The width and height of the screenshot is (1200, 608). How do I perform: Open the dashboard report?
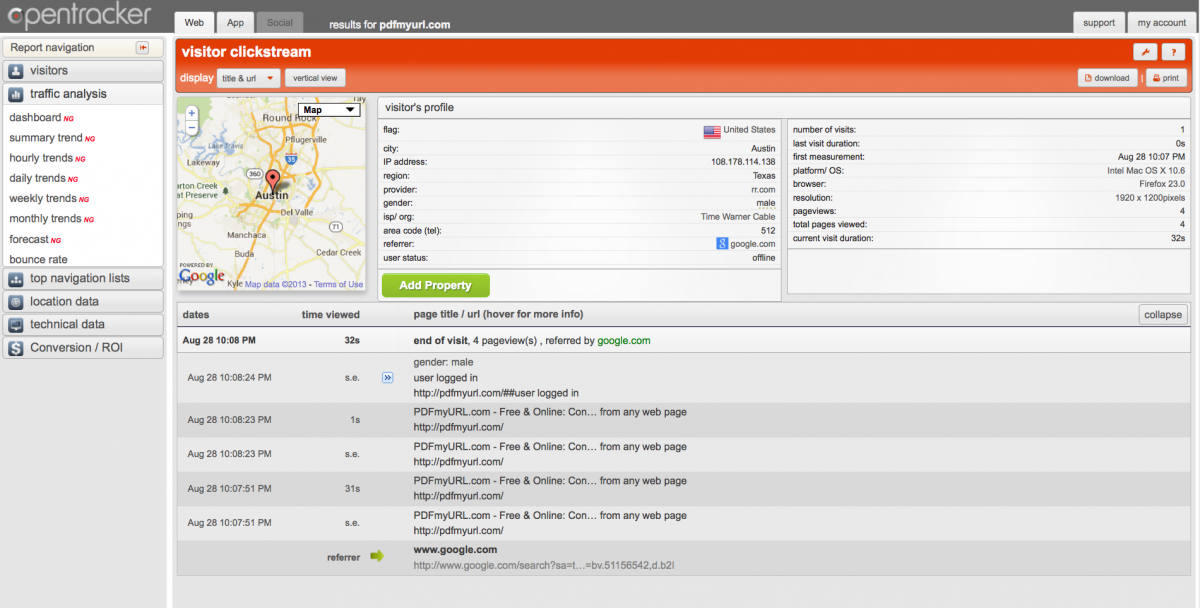pos(35,117)
